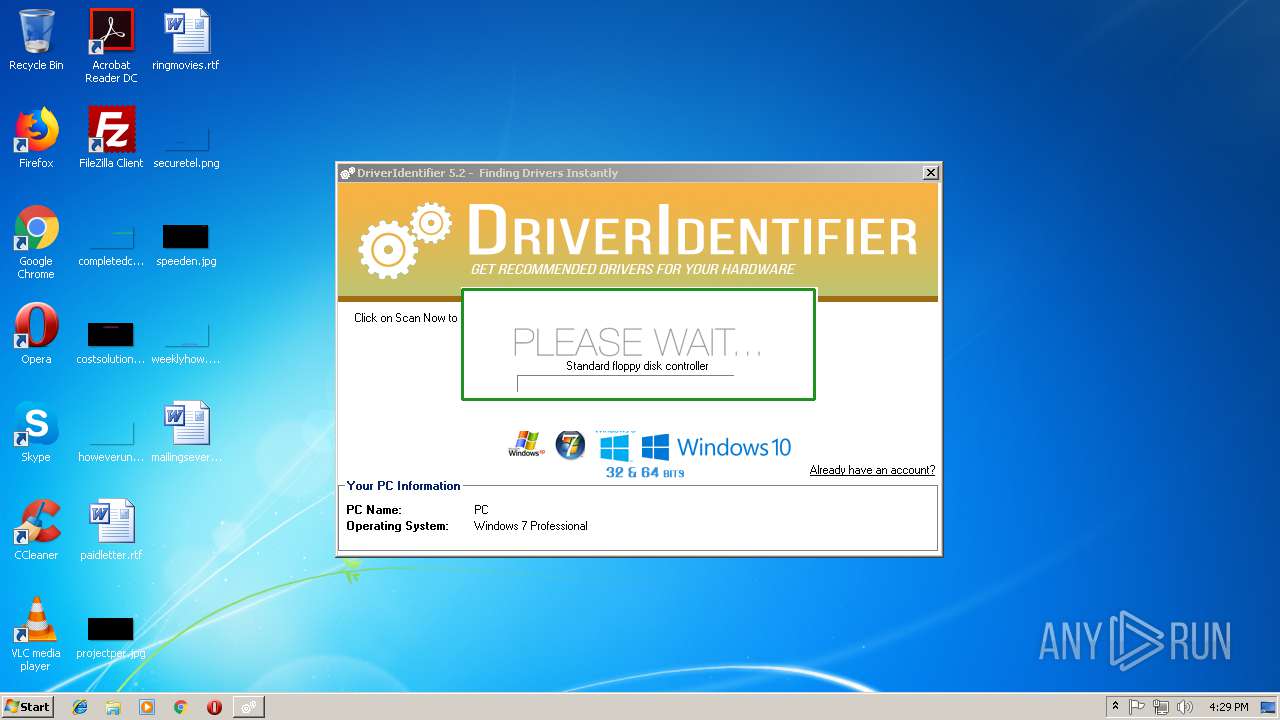Screen dimensions: 1280x720
Task: Select the ringmovies.rtf file
Action: tap(186, 40)
